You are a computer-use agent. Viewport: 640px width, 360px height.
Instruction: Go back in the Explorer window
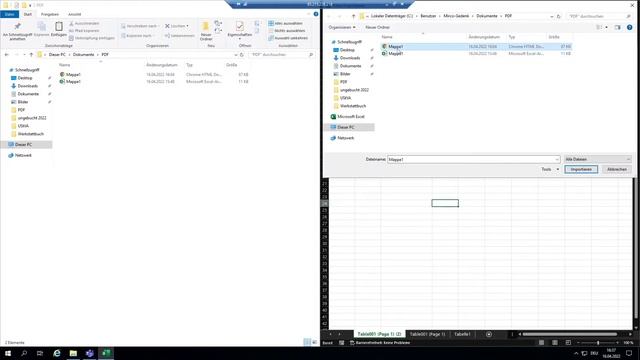(7, 54)
